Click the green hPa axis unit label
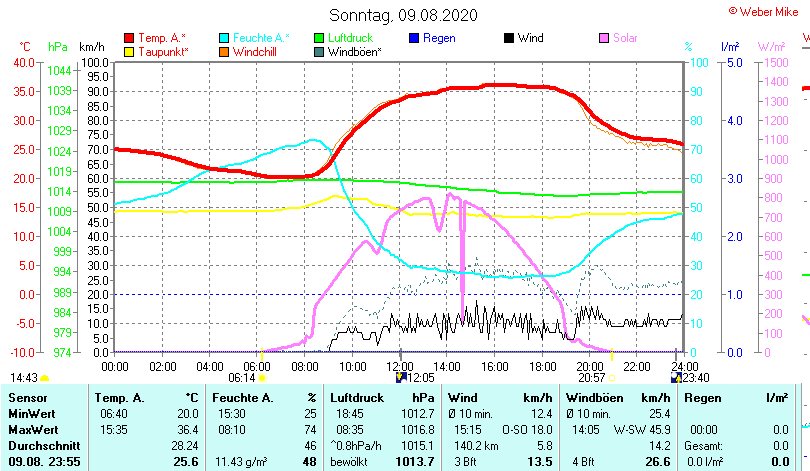 (x=58, y=47)
